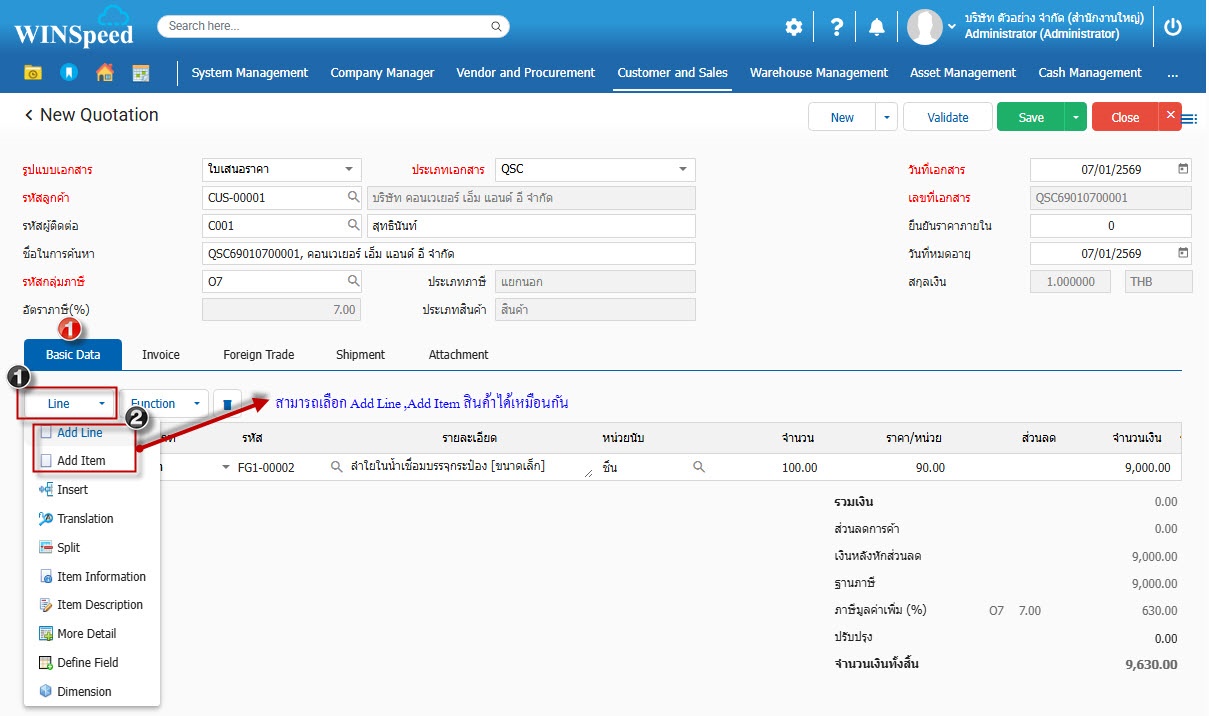Choose Add Item in Line menu
The height and width of the screenshot is (716, 1209).
(80, 461)
